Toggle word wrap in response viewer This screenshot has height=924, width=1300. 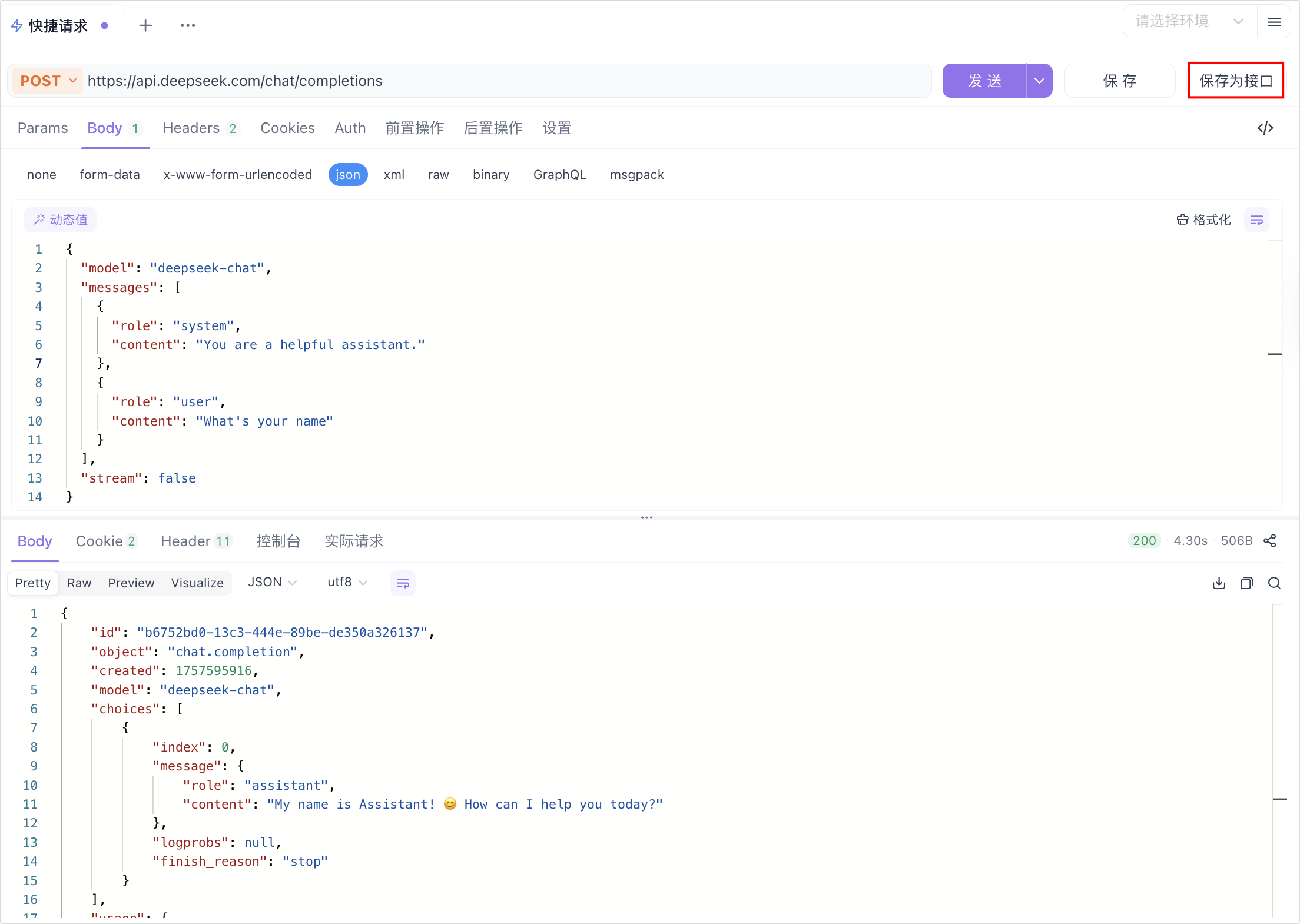(403, 583)
